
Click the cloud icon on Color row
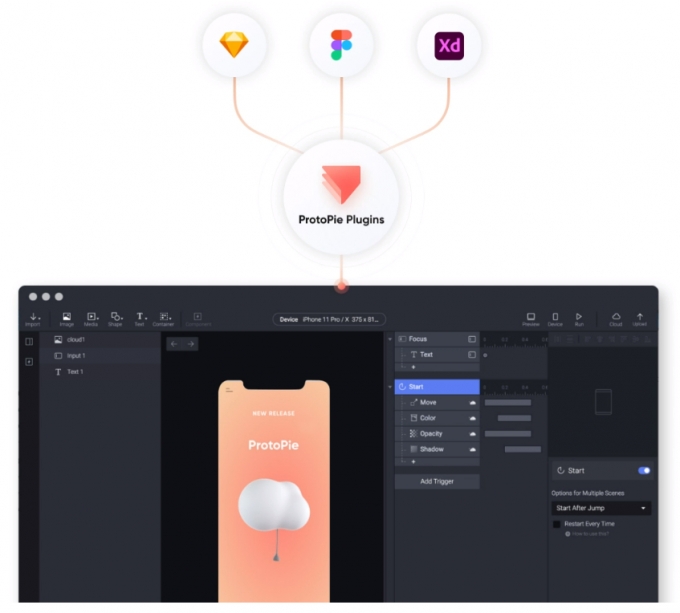tap(473, 418)
